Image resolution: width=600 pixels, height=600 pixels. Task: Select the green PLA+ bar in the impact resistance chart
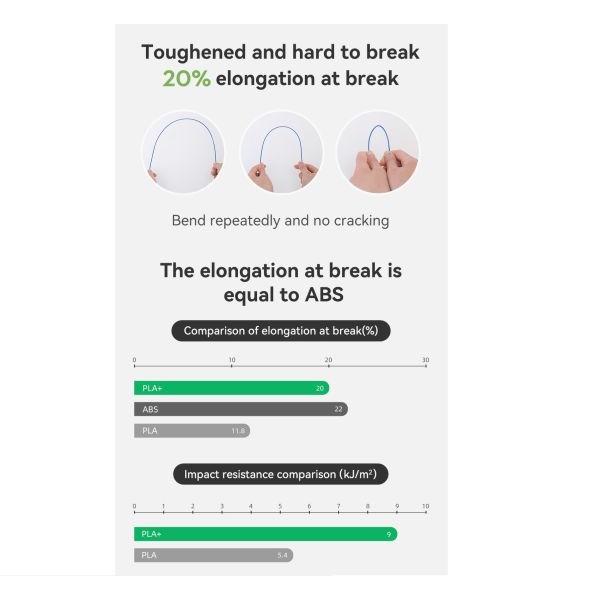tap(265, 534)
